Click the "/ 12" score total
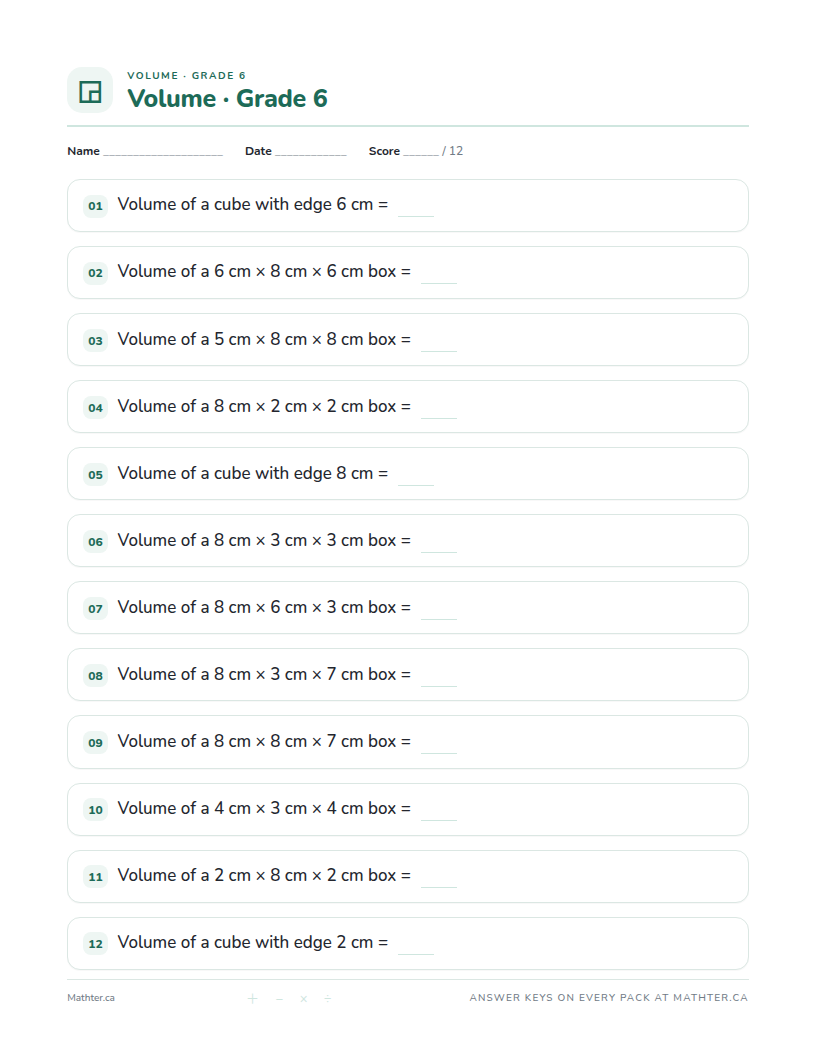 click(452, 151)
